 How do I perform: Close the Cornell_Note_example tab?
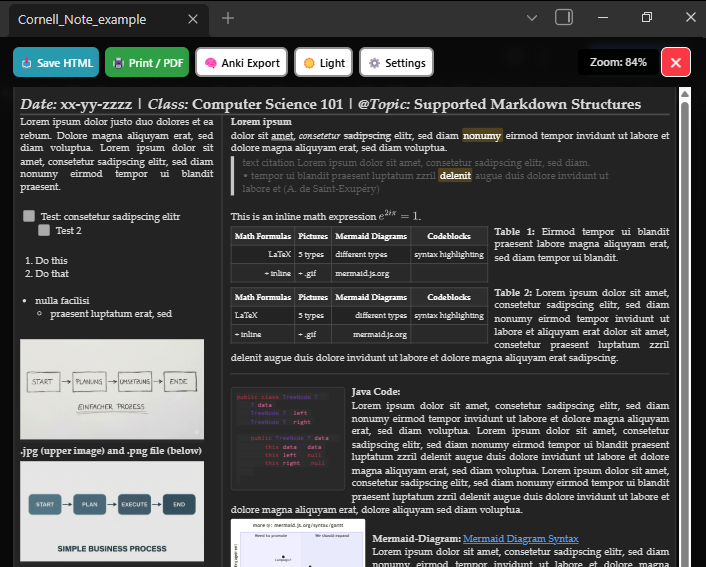point(192,19)
